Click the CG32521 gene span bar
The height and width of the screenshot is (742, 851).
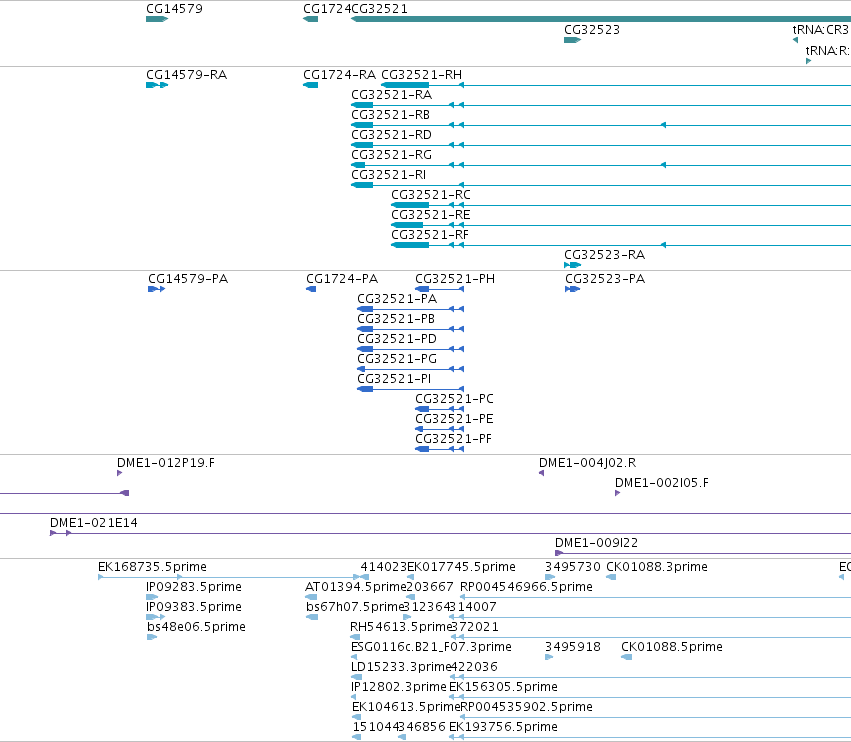tap(601, 20)
